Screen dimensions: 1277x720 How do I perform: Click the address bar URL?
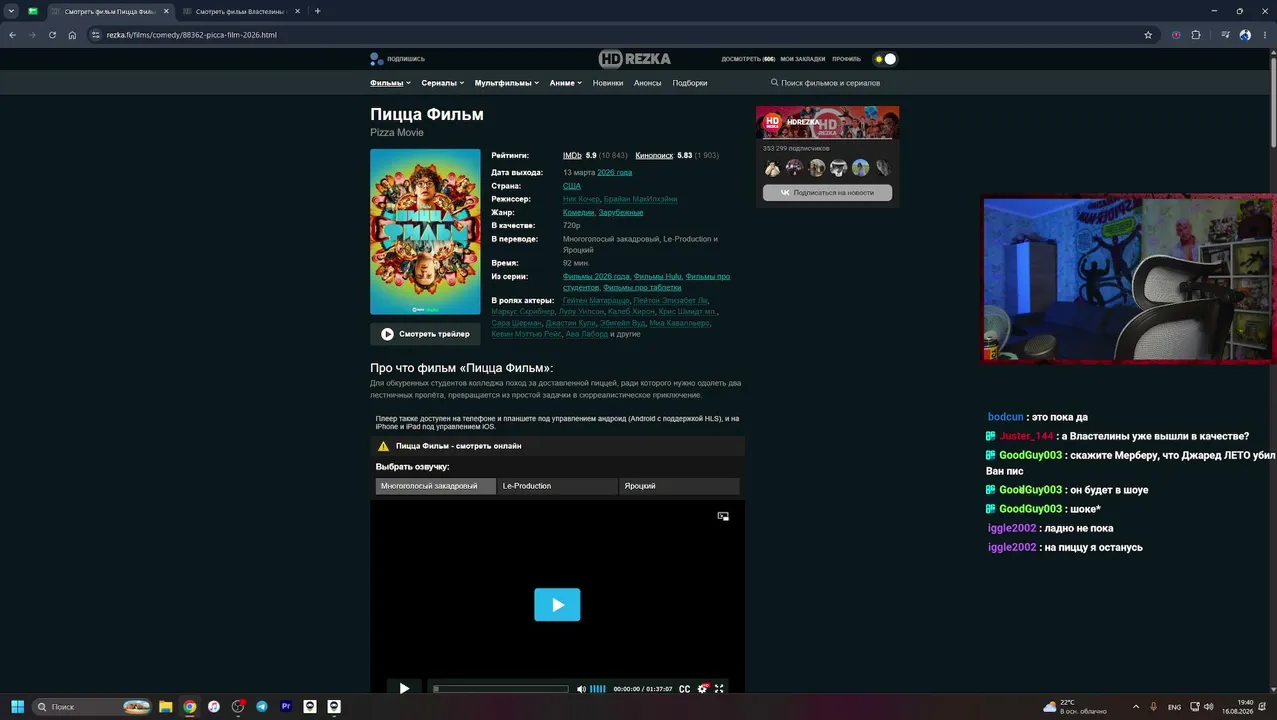click(192, 35)
